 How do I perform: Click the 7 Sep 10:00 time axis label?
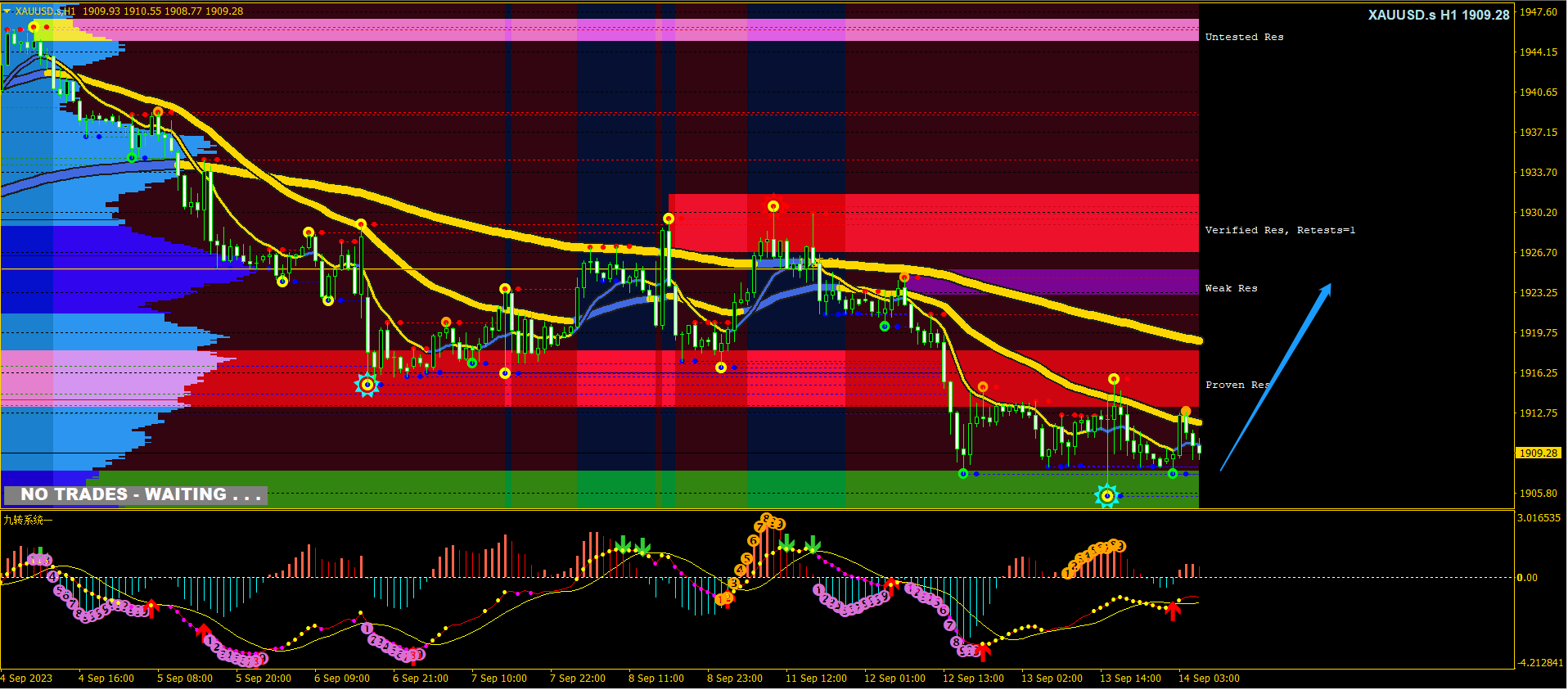[x=499, y=679]
